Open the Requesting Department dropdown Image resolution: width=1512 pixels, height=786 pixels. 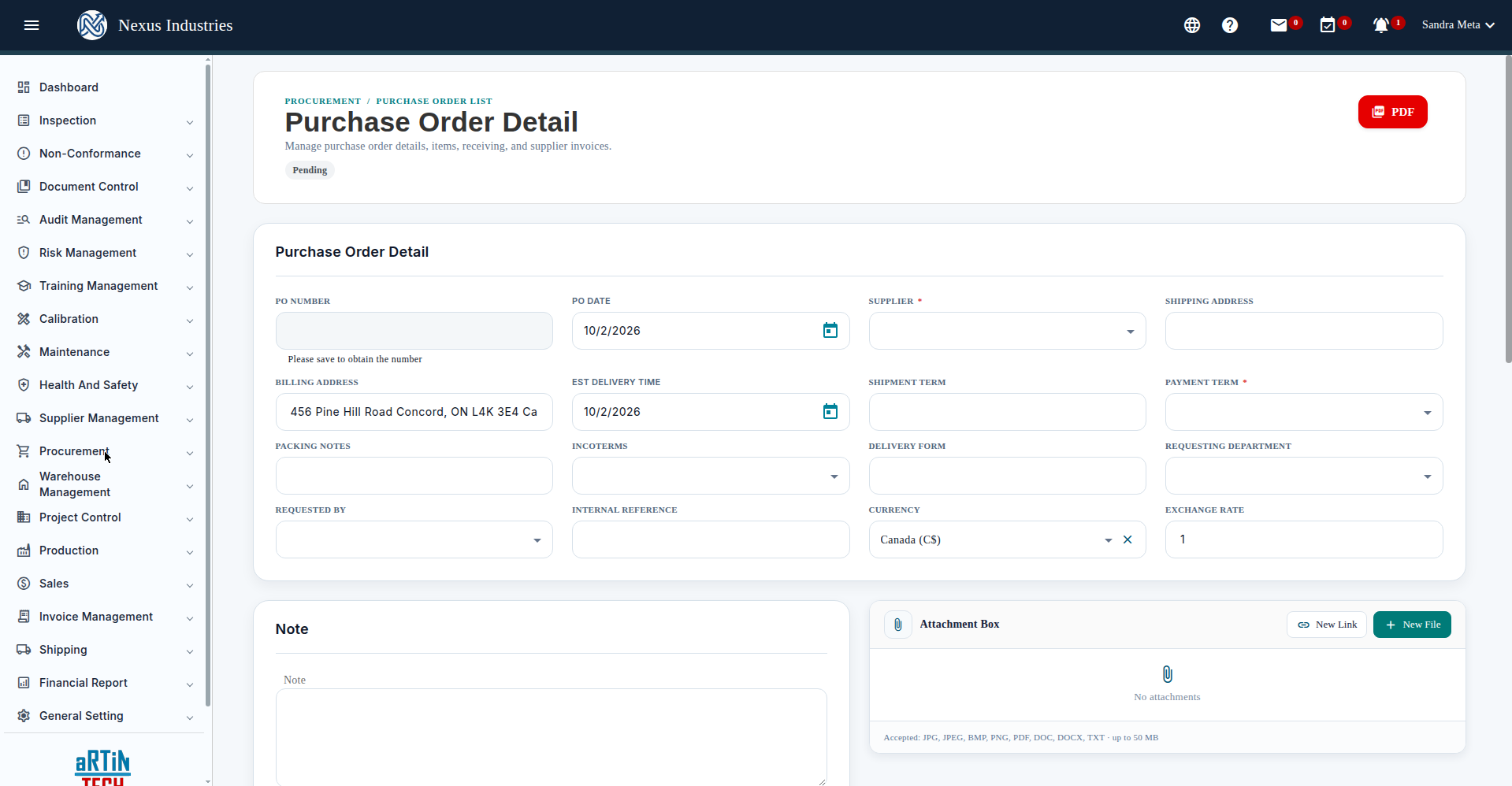tap(1304, 476)
